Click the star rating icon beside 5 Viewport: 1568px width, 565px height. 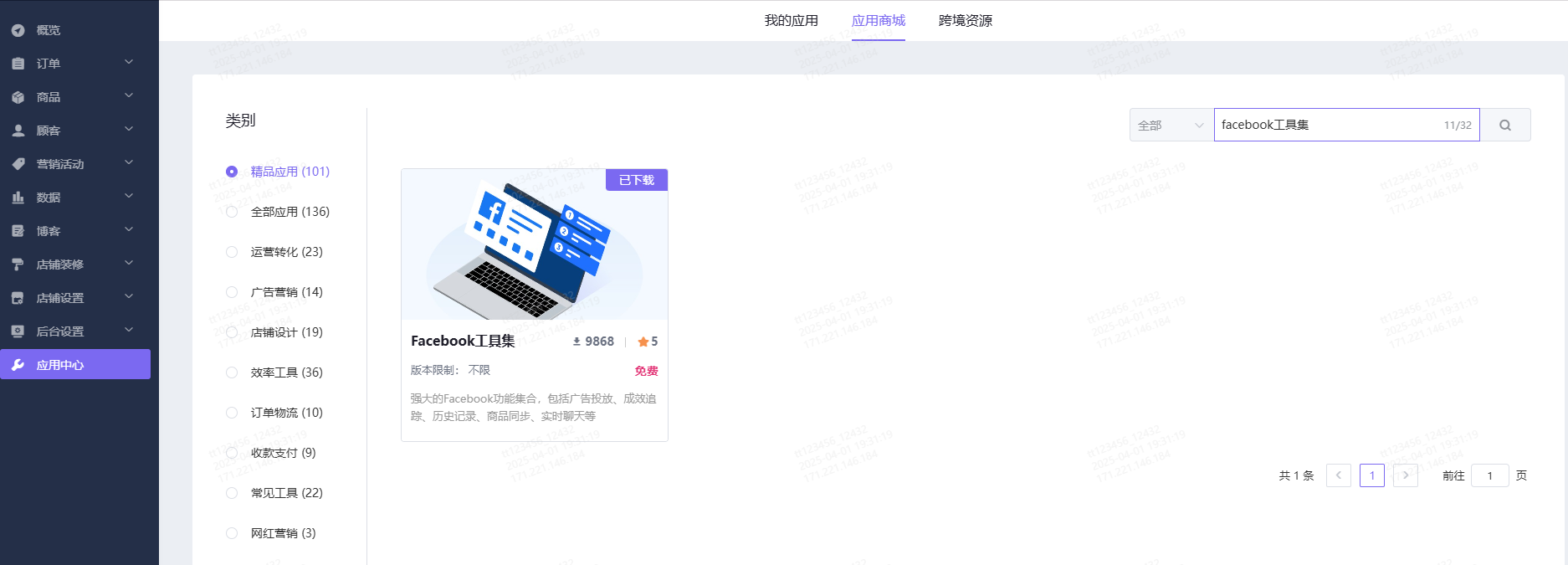643,342
